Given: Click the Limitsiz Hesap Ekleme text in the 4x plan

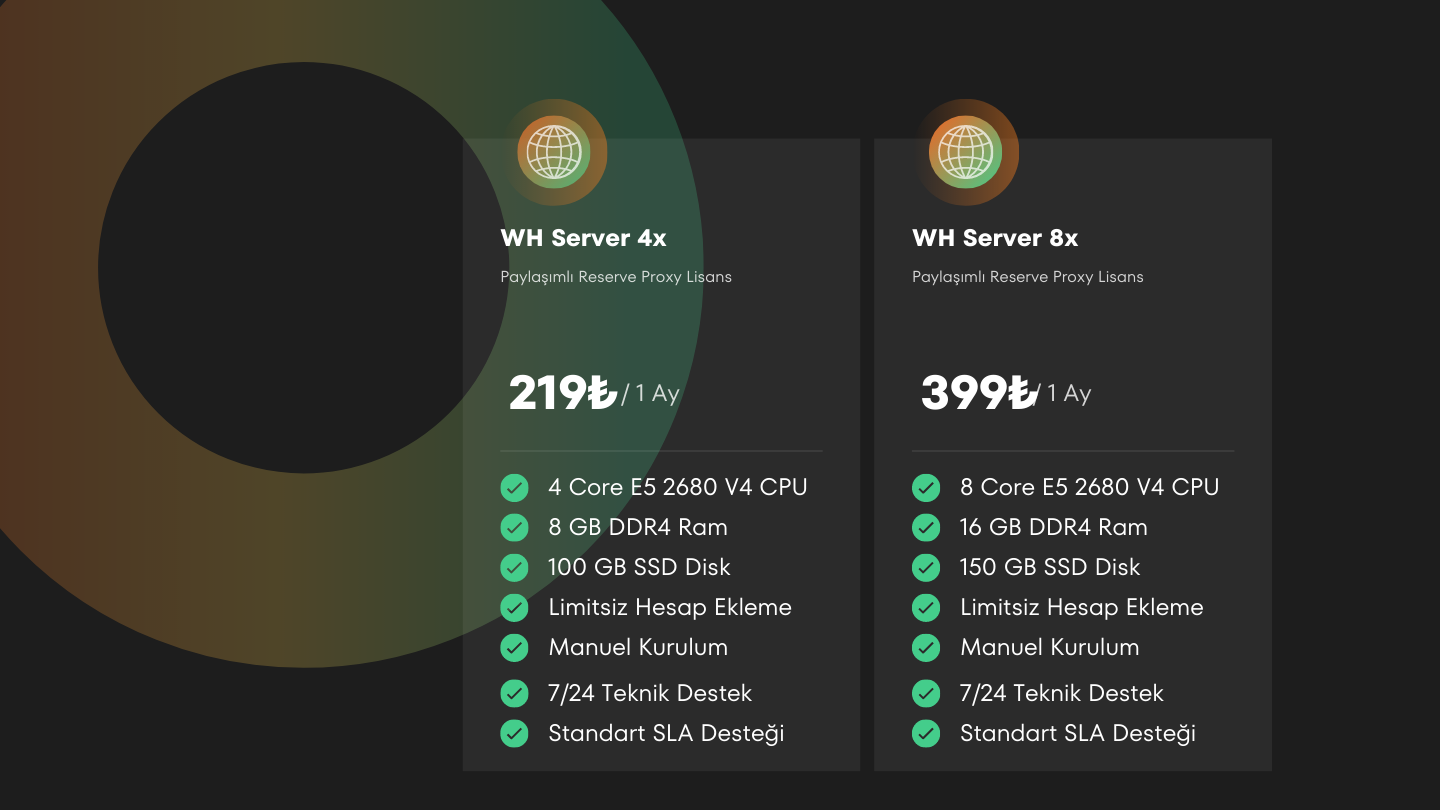Looking at the screenshot, I should coord(670,607).
